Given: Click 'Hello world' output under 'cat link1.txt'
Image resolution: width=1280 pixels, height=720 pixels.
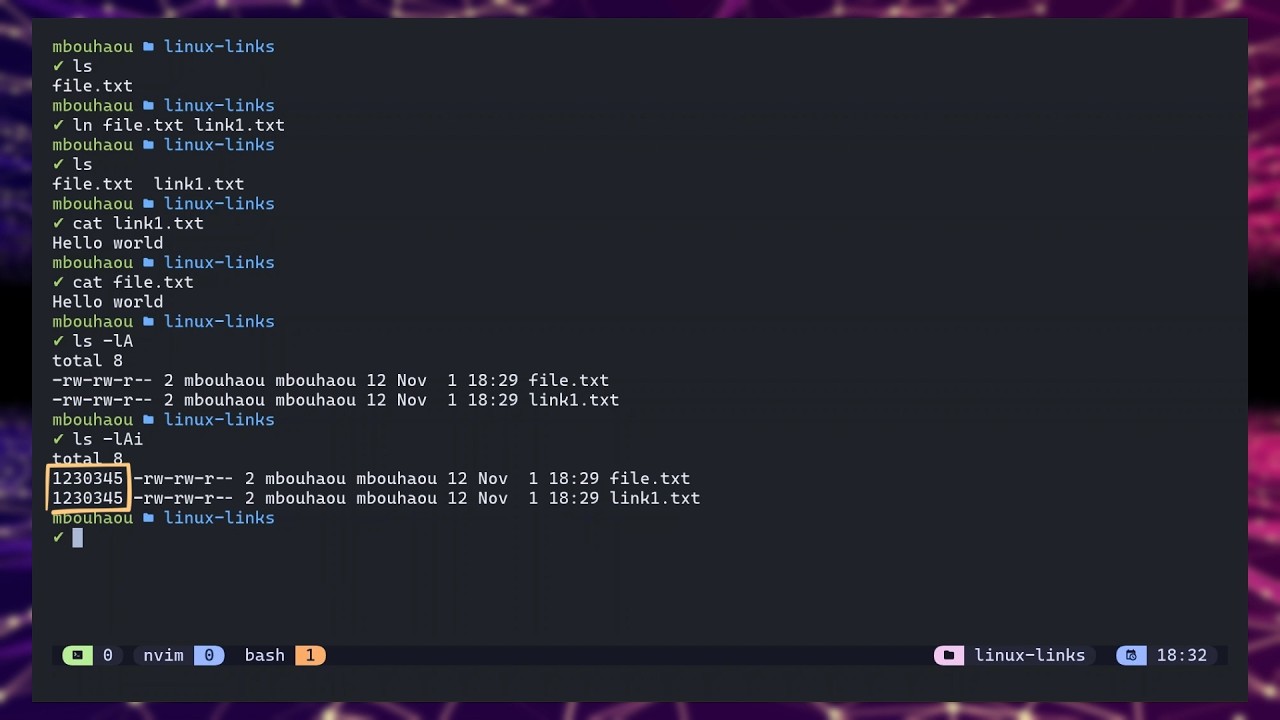Looking at the screenshot, I should click(x=108, y=243).
